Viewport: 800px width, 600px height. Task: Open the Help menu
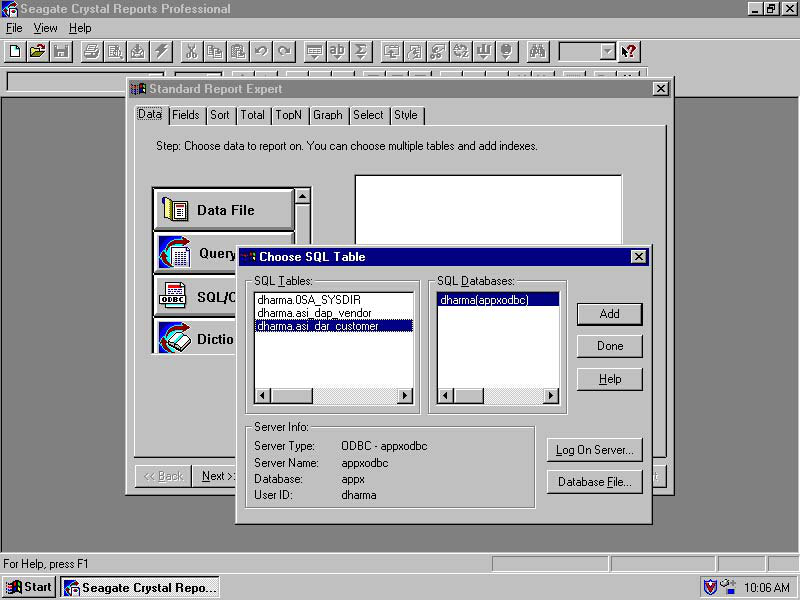80,28
